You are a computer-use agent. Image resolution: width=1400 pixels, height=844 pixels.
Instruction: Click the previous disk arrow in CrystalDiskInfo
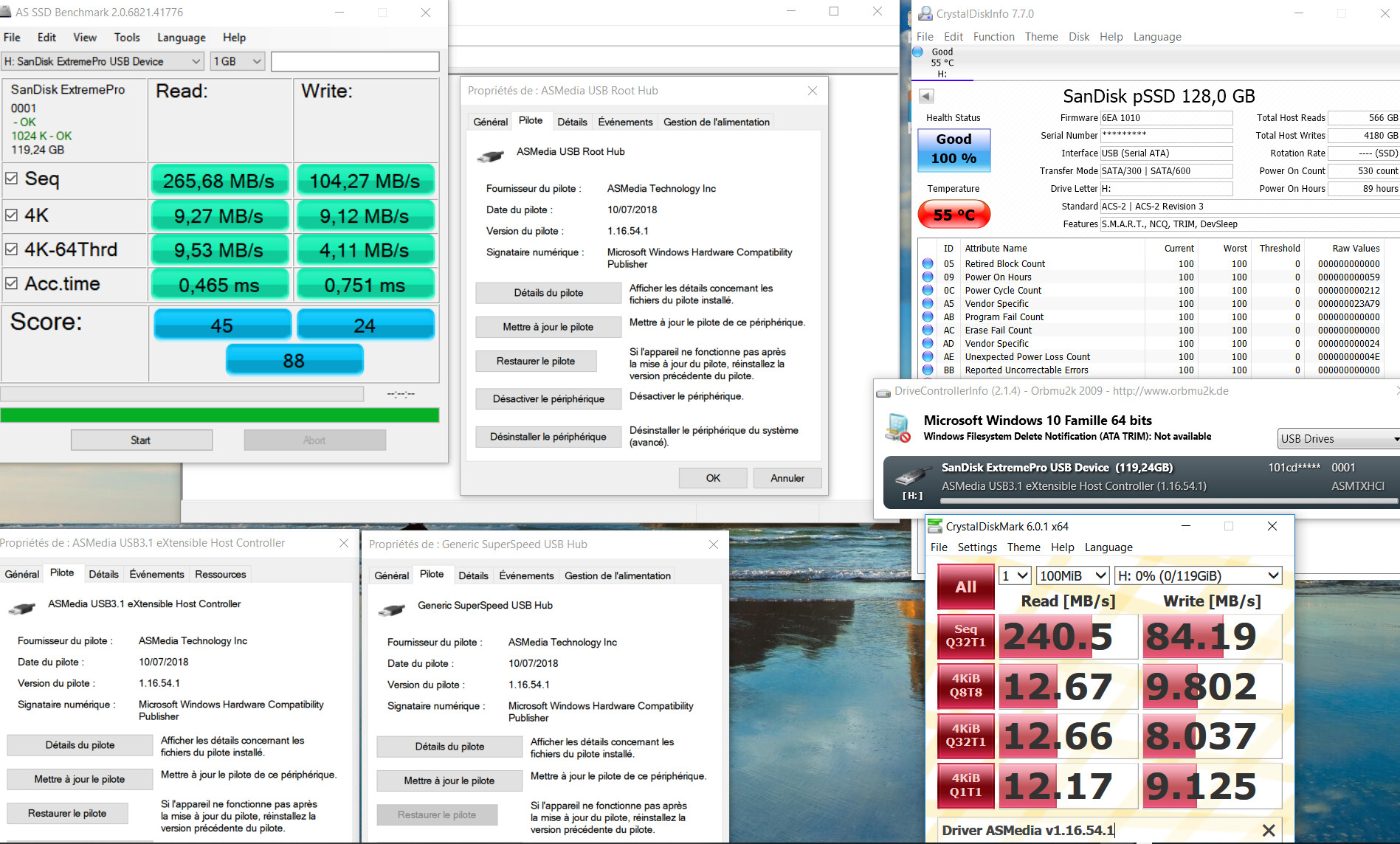[926, 96]
